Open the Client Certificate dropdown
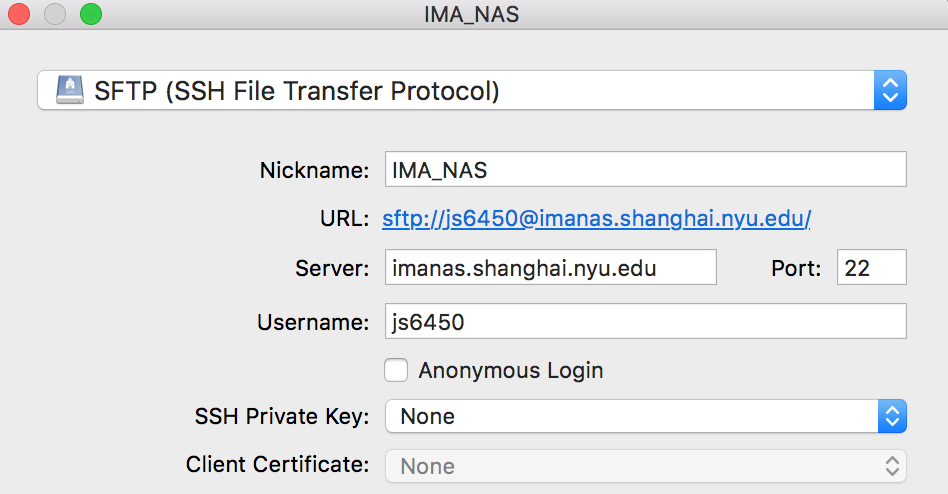 pos(645,466)
